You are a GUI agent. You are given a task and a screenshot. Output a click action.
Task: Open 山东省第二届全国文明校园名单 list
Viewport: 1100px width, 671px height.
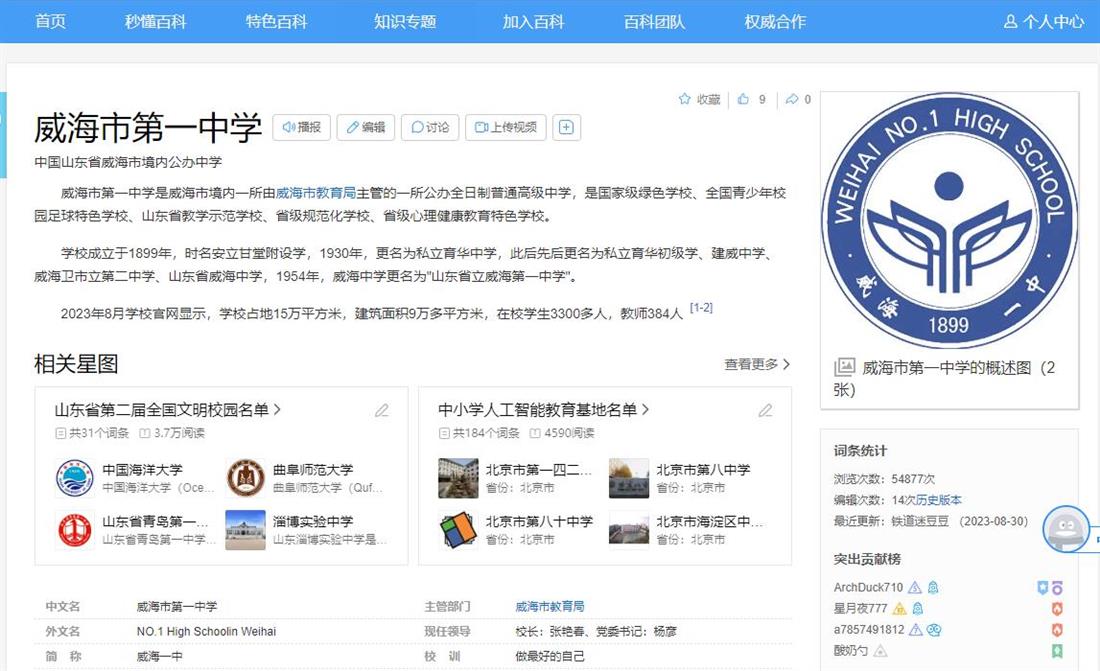(x=168, y=410)
